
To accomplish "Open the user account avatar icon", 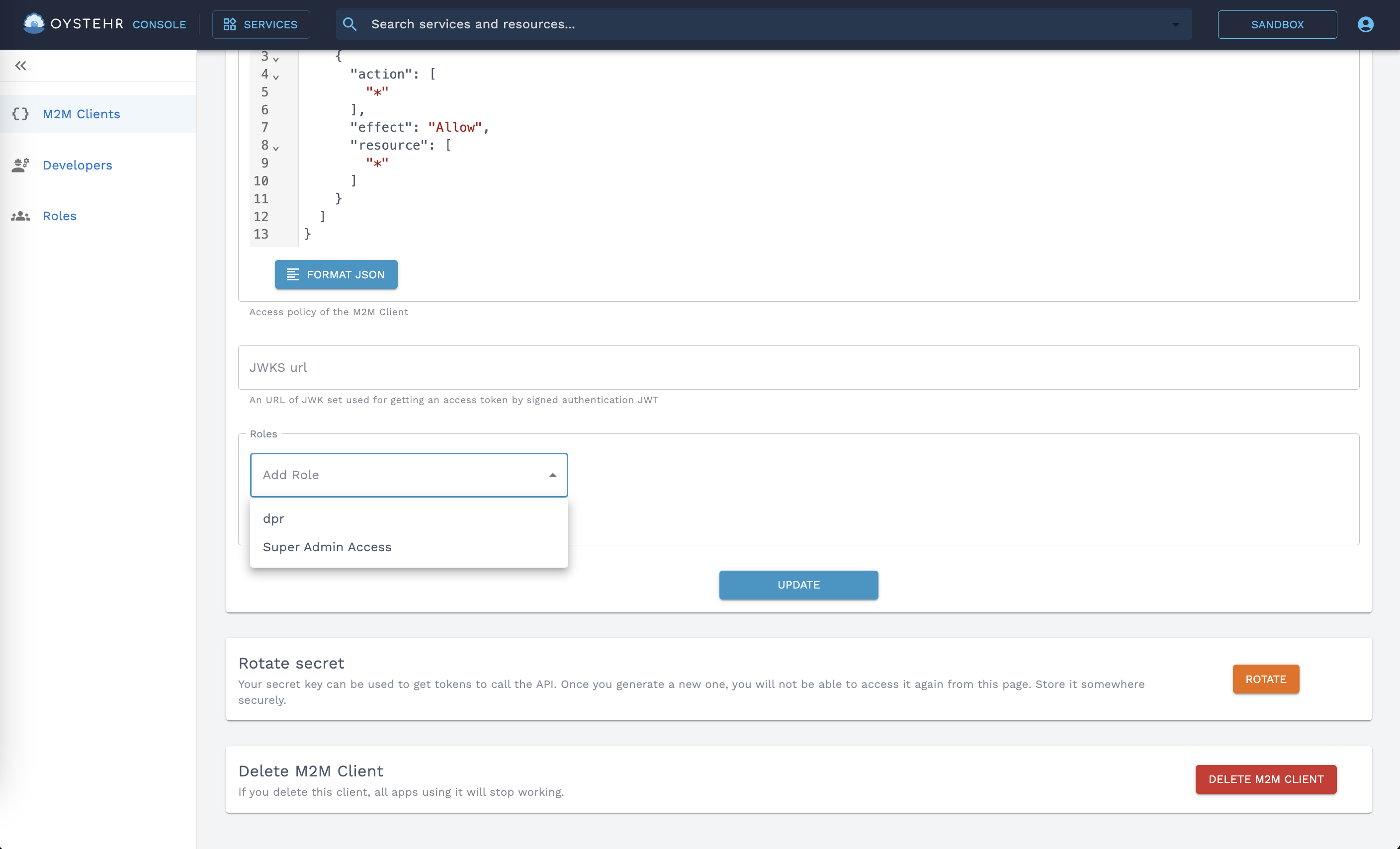I will 1365,24.
